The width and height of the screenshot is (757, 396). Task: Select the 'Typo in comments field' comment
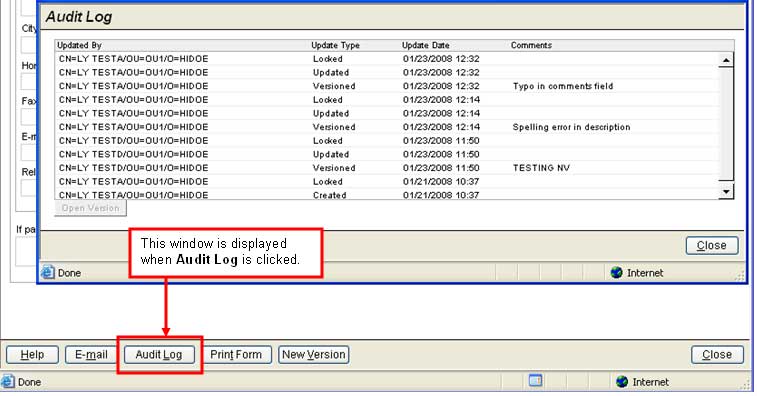click(563, 86)
